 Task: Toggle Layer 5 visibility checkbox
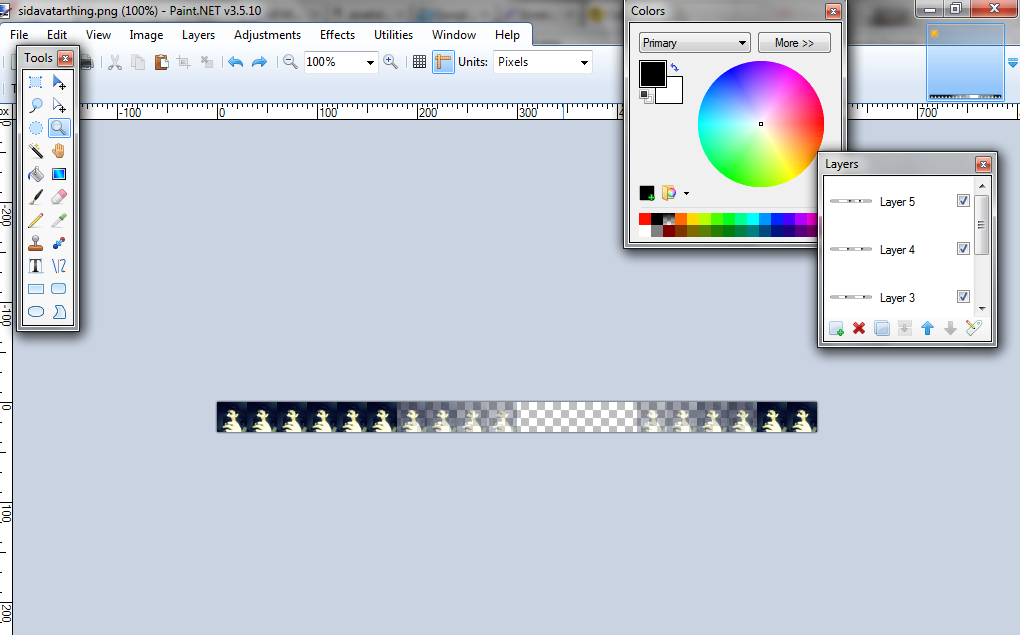(963, 201)
